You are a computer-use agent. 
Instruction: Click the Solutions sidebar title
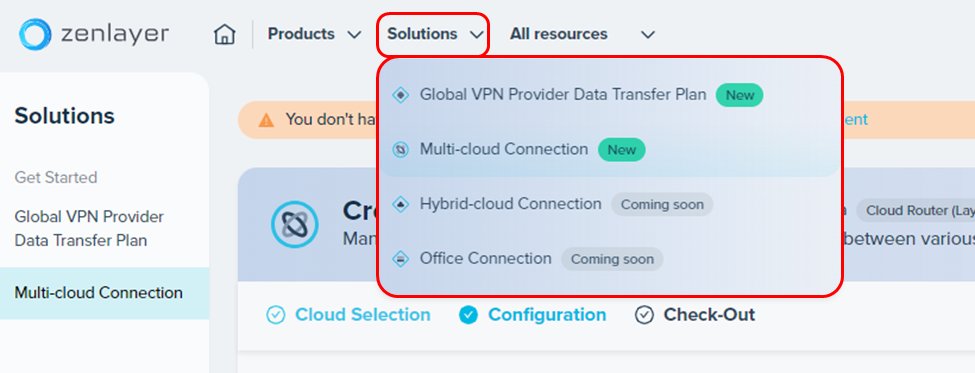click(65, 116)
